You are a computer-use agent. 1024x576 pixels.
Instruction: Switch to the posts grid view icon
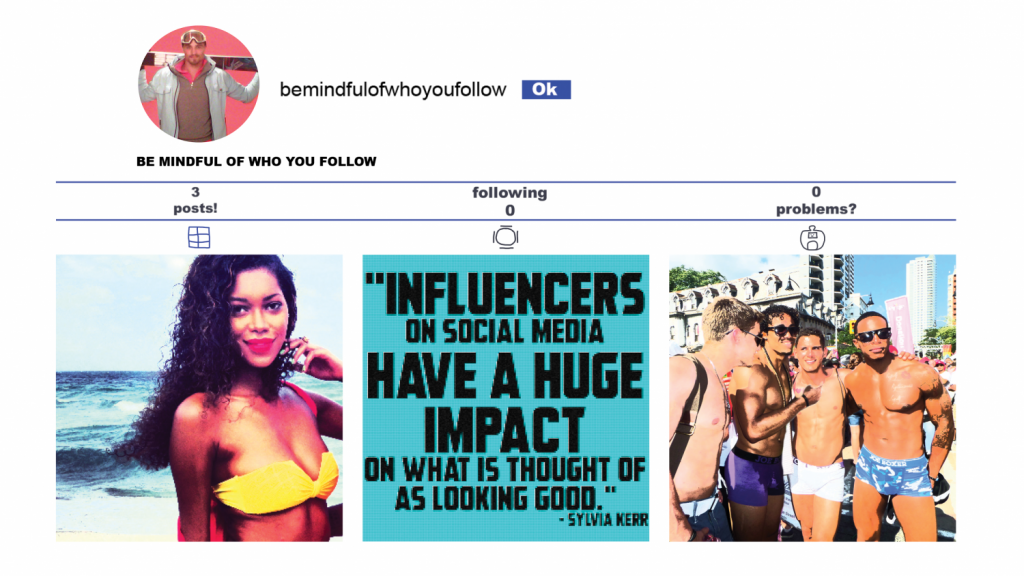point(199,237)
